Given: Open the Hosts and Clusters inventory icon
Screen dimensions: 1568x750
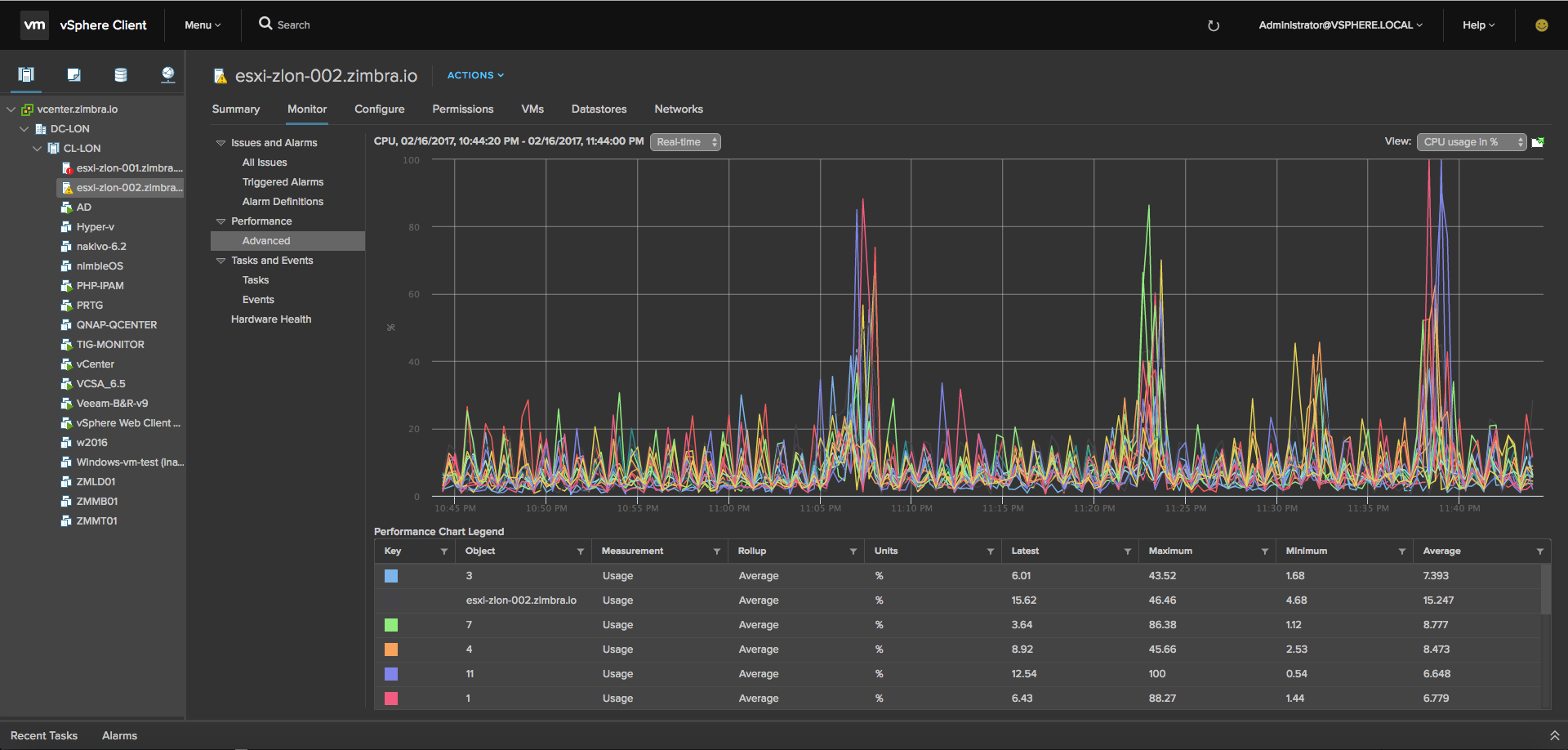Looking at the screenshot, I should pyautogui.click(x=26, y=75).
